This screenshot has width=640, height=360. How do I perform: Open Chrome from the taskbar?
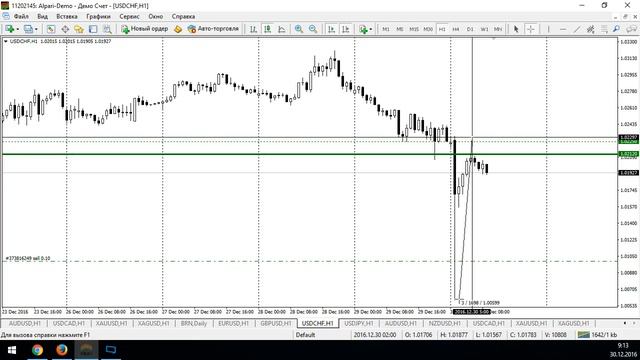click(x=38, y=350)
